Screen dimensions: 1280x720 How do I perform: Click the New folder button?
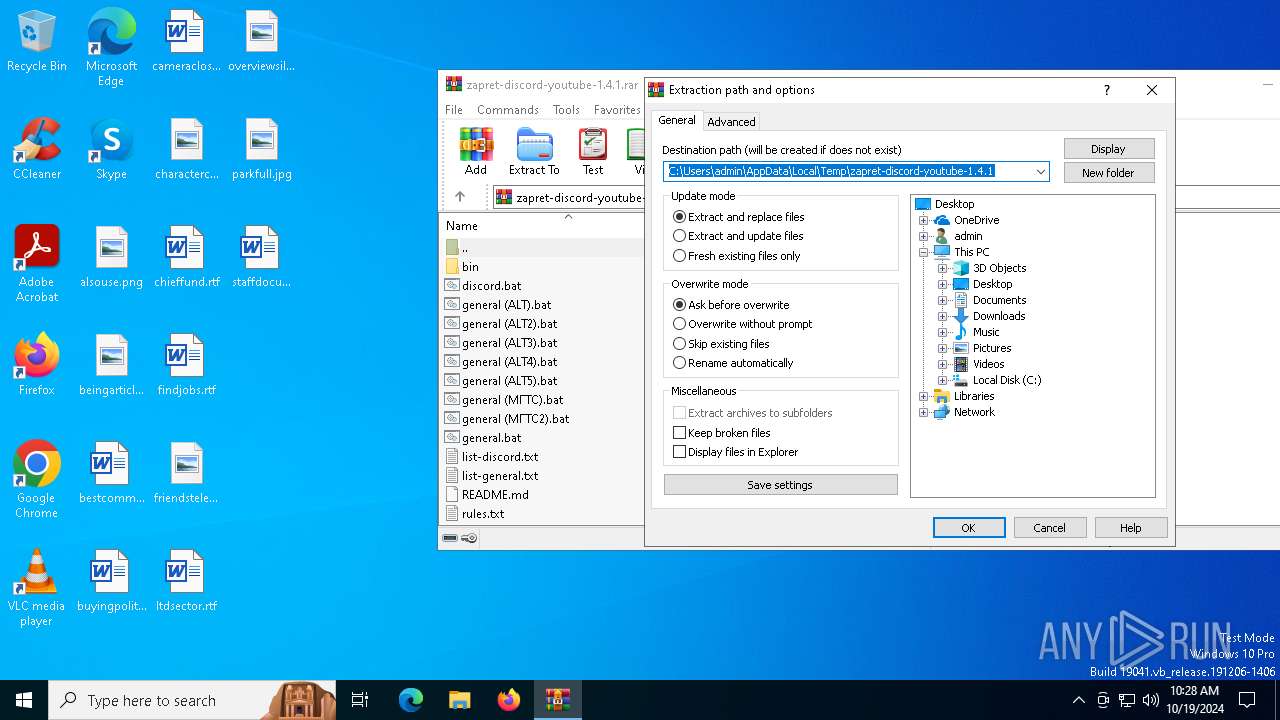1108,173
